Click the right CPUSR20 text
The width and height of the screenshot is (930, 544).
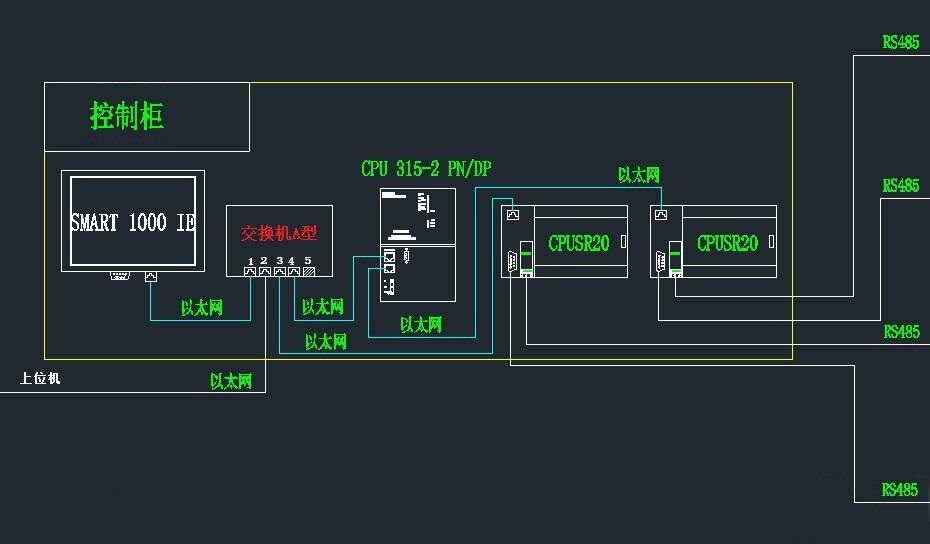pos(727,243)
